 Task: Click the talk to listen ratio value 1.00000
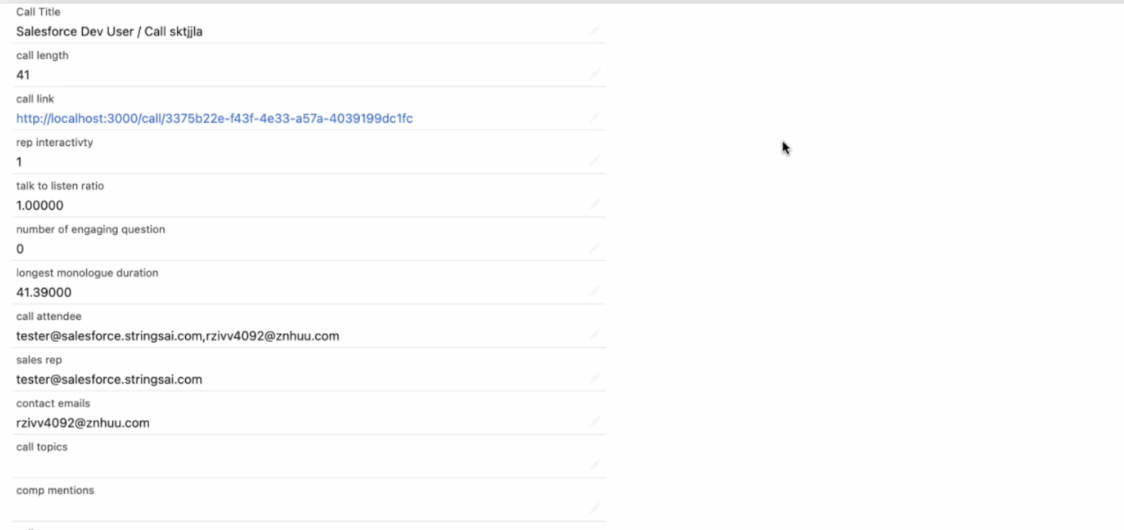(39, 206)
